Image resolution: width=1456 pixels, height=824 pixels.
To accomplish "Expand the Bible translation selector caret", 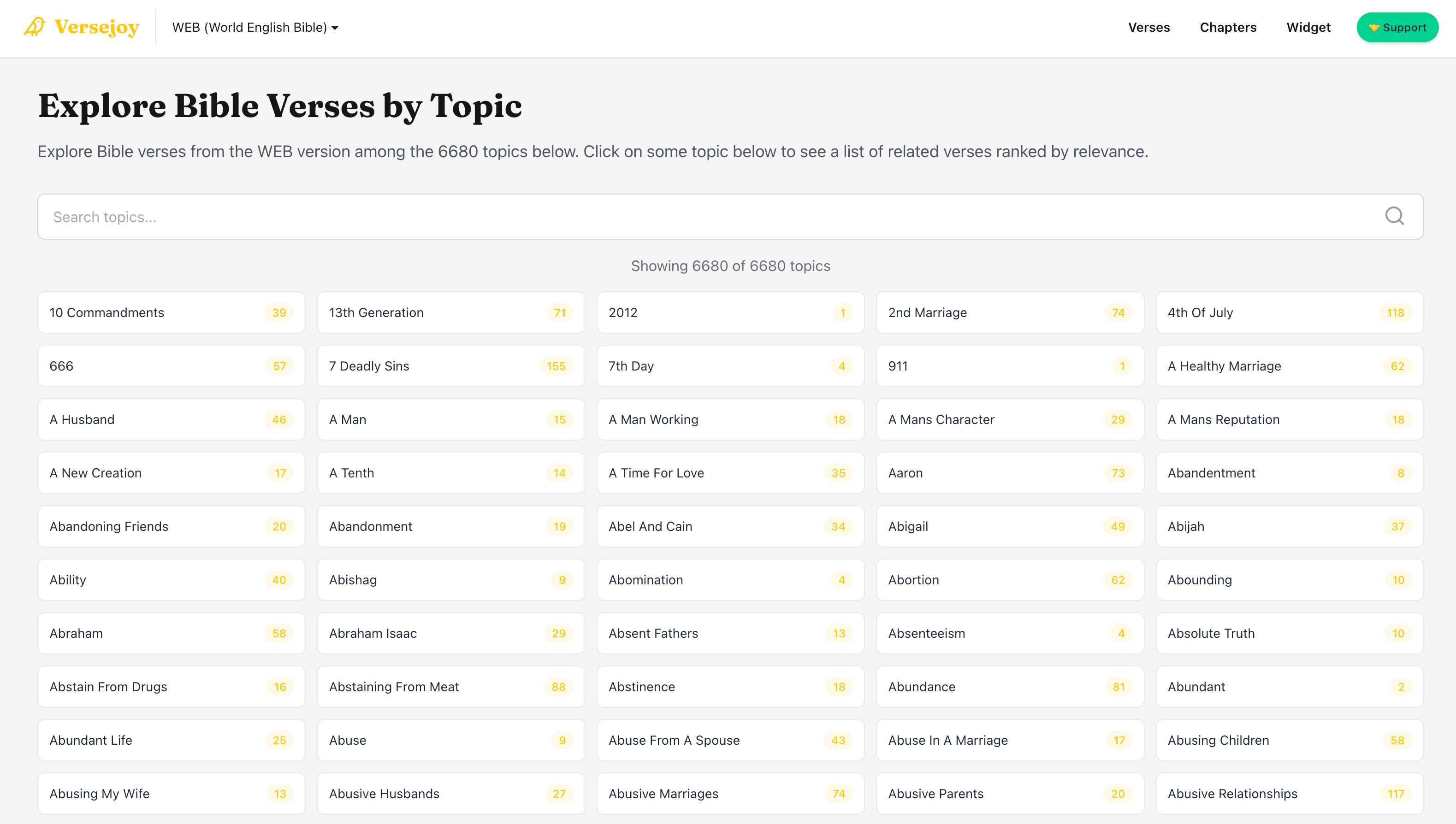I will (335, 27).
